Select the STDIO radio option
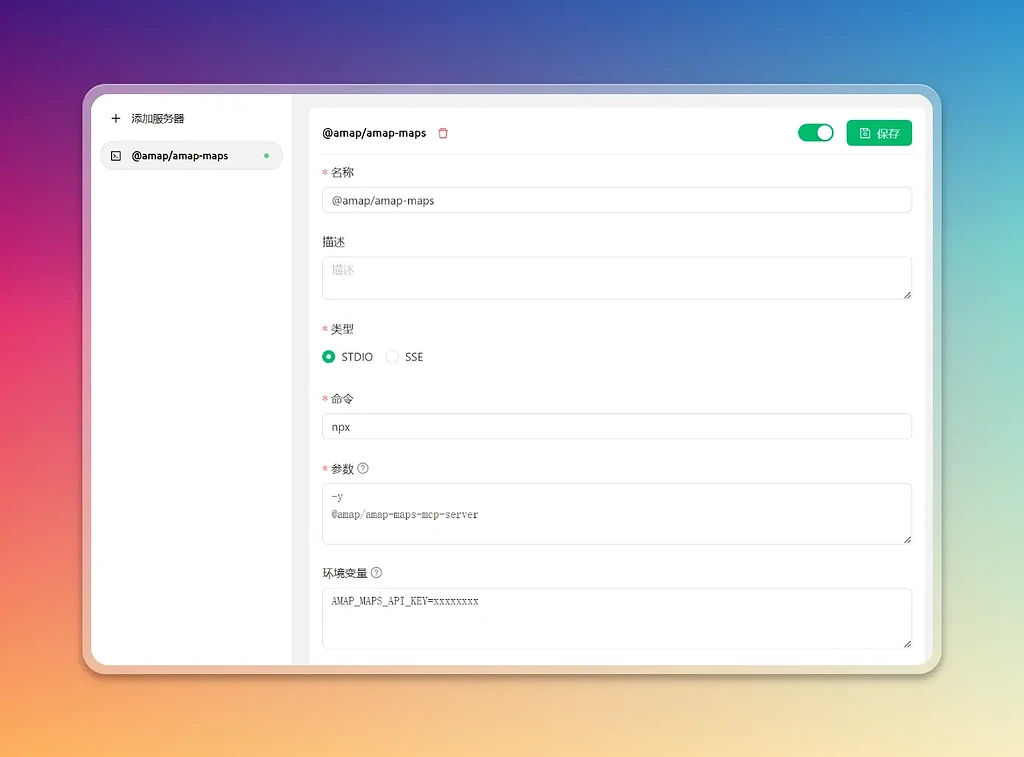Screen dimensions: 1024x757 pos(328,357)
